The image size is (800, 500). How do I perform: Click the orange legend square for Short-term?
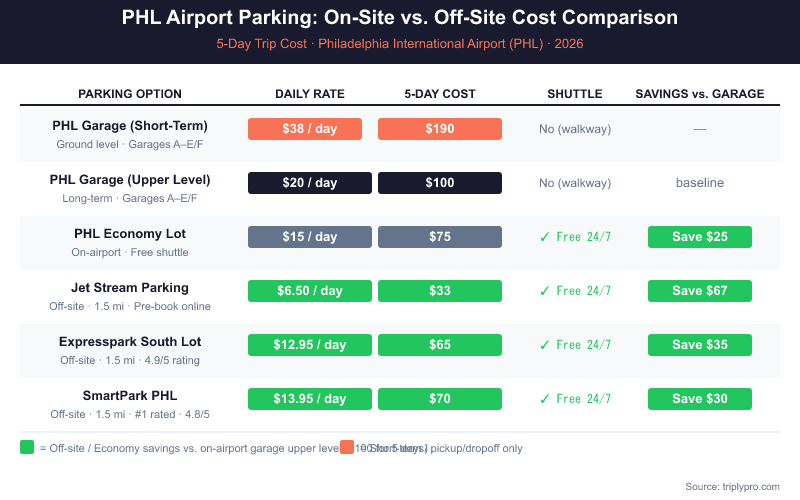(347, 447)
